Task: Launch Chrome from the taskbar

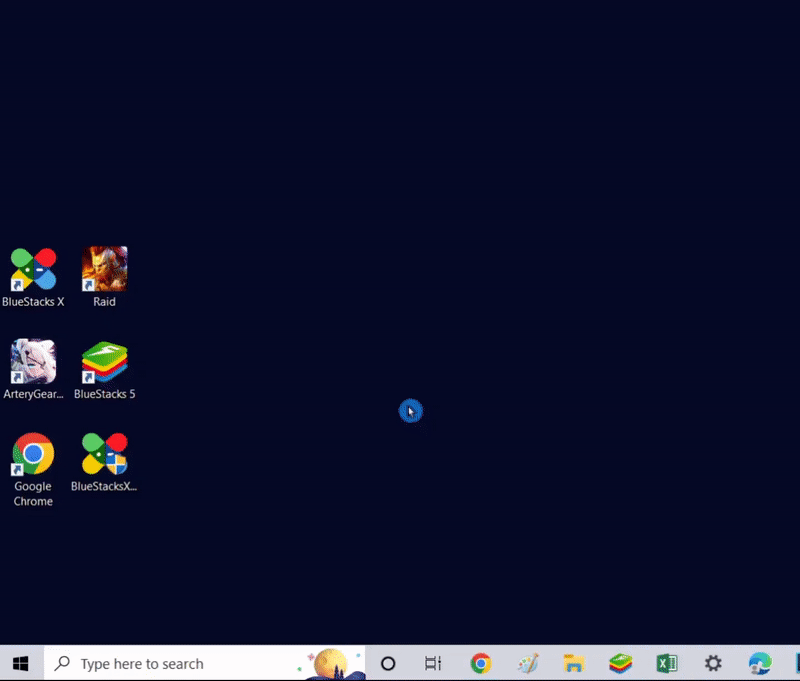Action: [481, 663]
